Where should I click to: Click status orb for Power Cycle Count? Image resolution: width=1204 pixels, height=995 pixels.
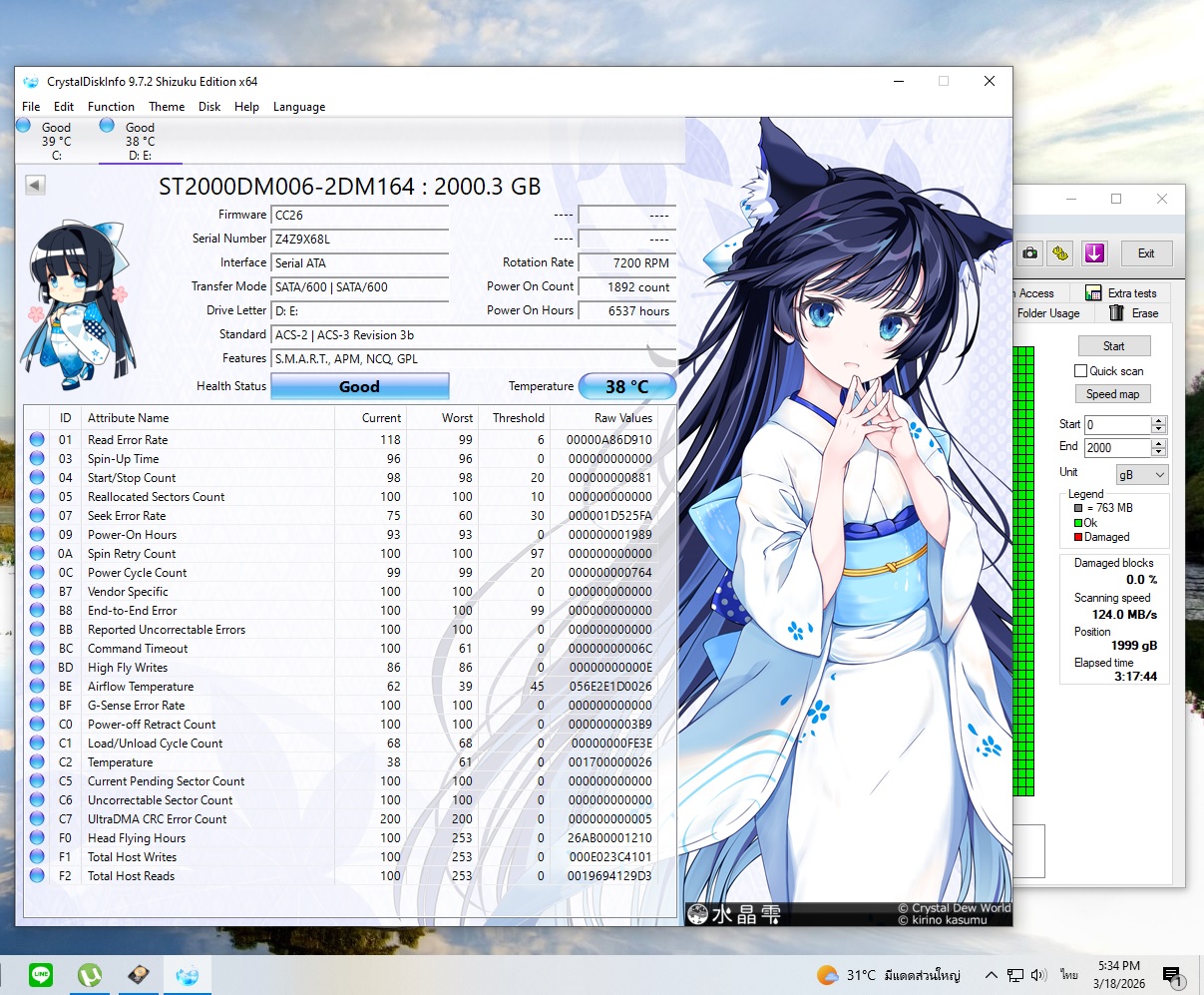[x=37, y=572]
